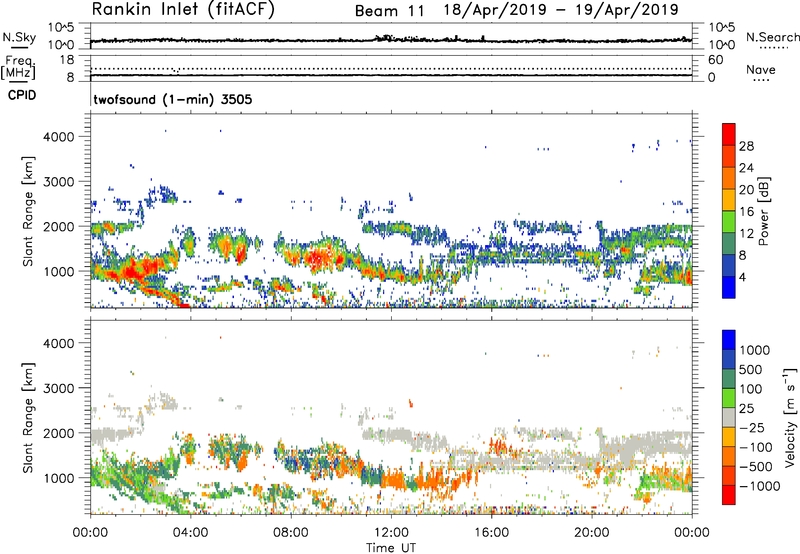The height and width of the screenshot is (554, 800).
Task: Click the '18' frequency axis tick
Action: point(67,60)
